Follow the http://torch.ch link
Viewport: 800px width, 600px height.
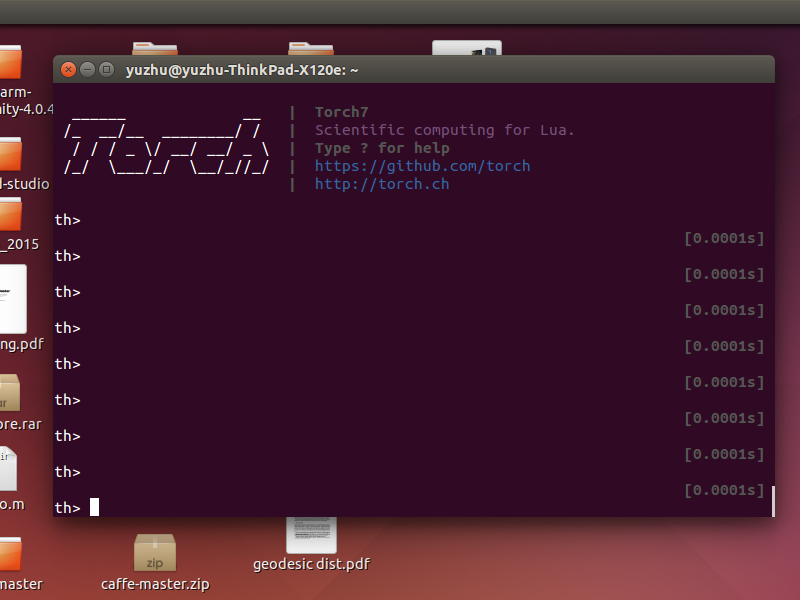point(381,184)
